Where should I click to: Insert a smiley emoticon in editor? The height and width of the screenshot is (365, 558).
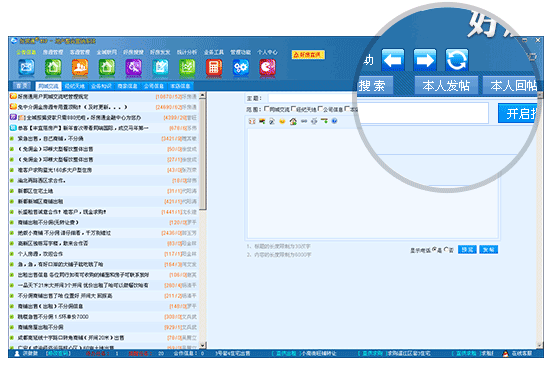click(282, 121)
